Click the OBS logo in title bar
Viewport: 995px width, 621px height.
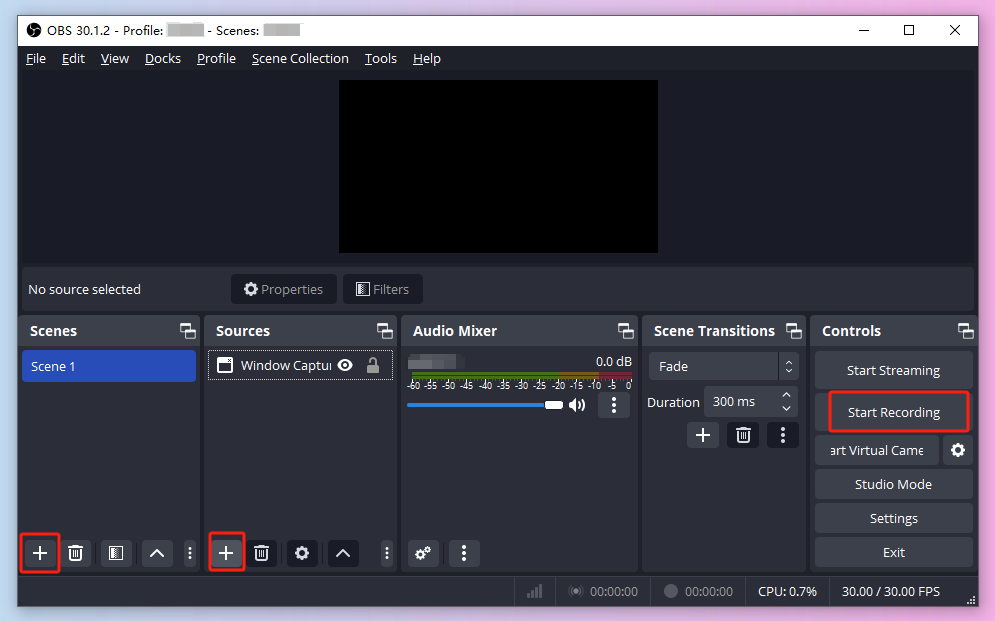(34, 30)
